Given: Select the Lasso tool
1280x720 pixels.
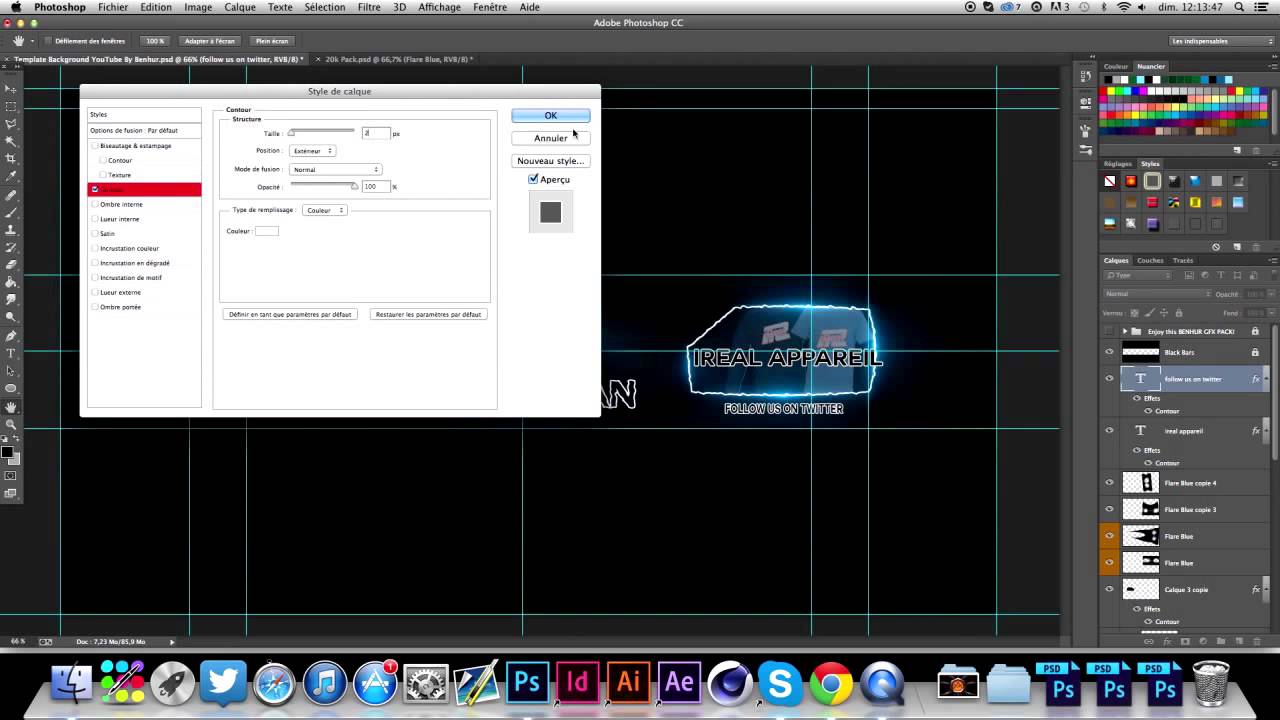Looking at the screenshot, I should (11, 124).
